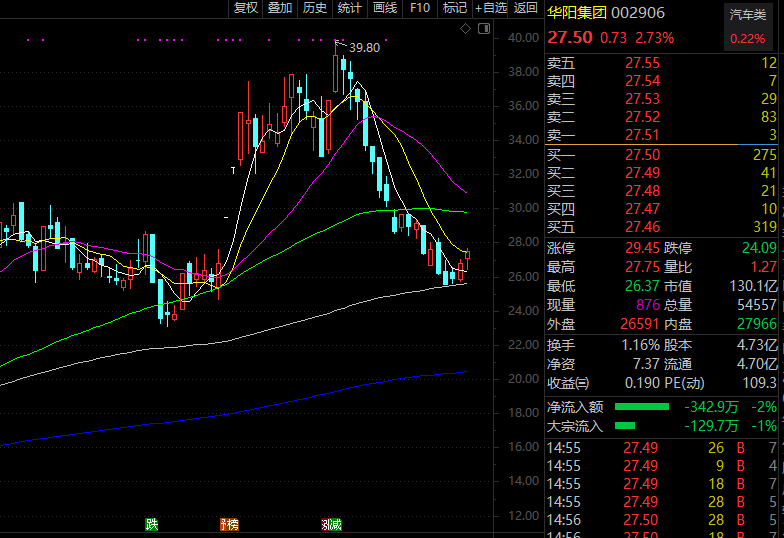Select the 画线 drawing tool
The height and width of the screenshot is (538, 784).
384,8
